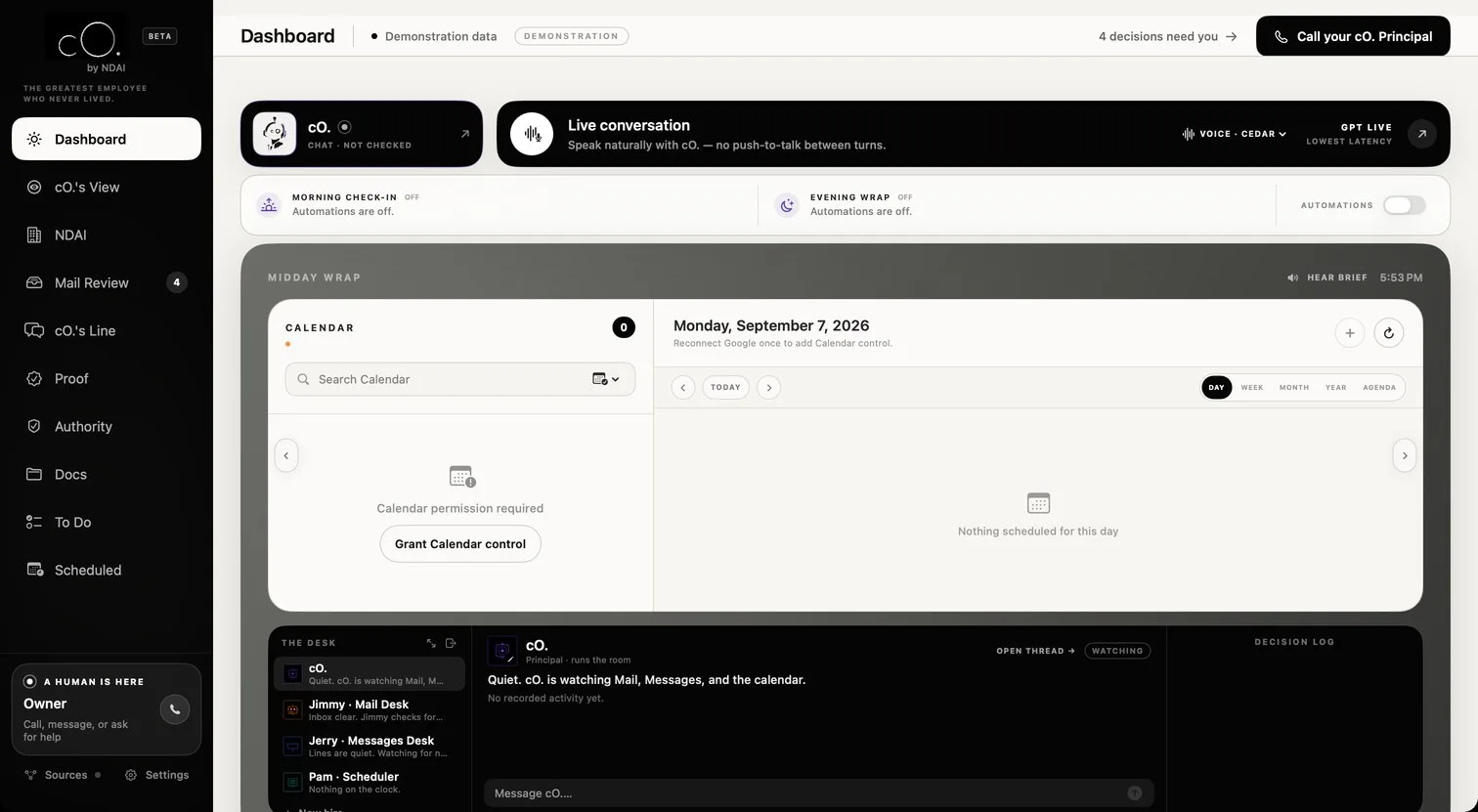Select Jimmy · Mail Desk row

pyautogui.click(x=369, y=710)
